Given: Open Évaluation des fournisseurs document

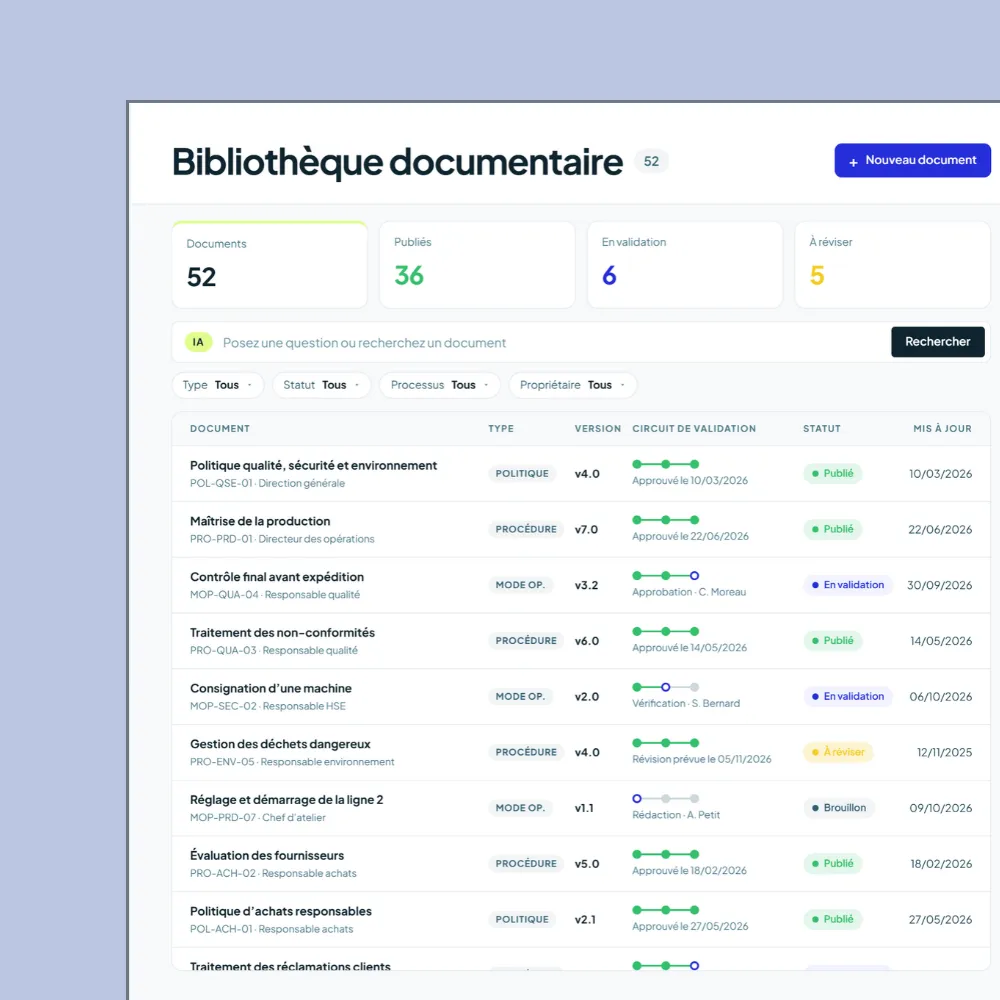Looking at the screenshot, I should [x=267, y=855].
